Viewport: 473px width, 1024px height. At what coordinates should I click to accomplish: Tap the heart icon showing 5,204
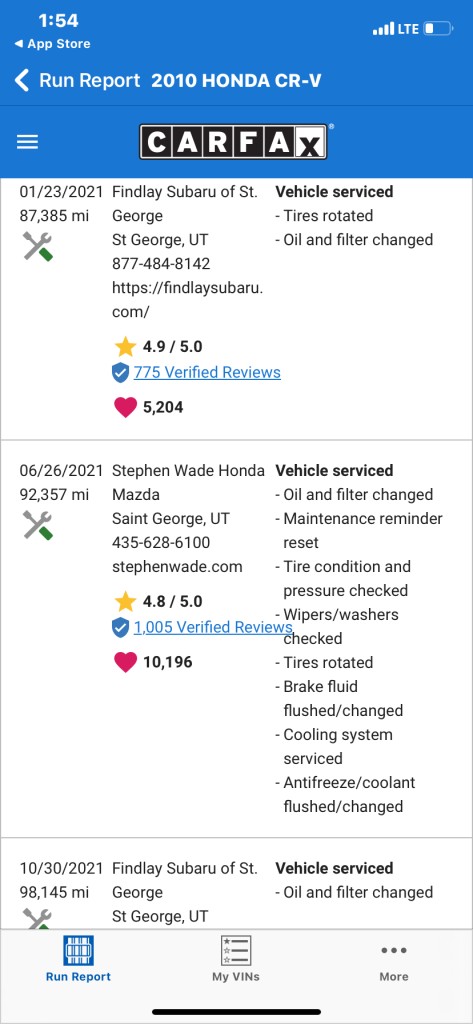[x=125, y=408]
